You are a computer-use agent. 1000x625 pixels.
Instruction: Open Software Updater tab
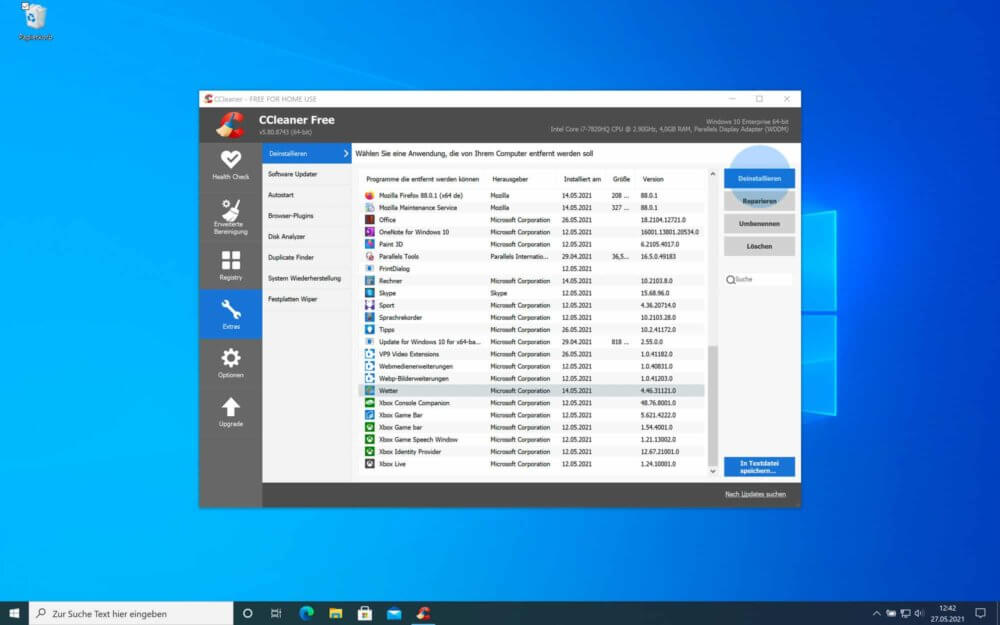(307, 174)
